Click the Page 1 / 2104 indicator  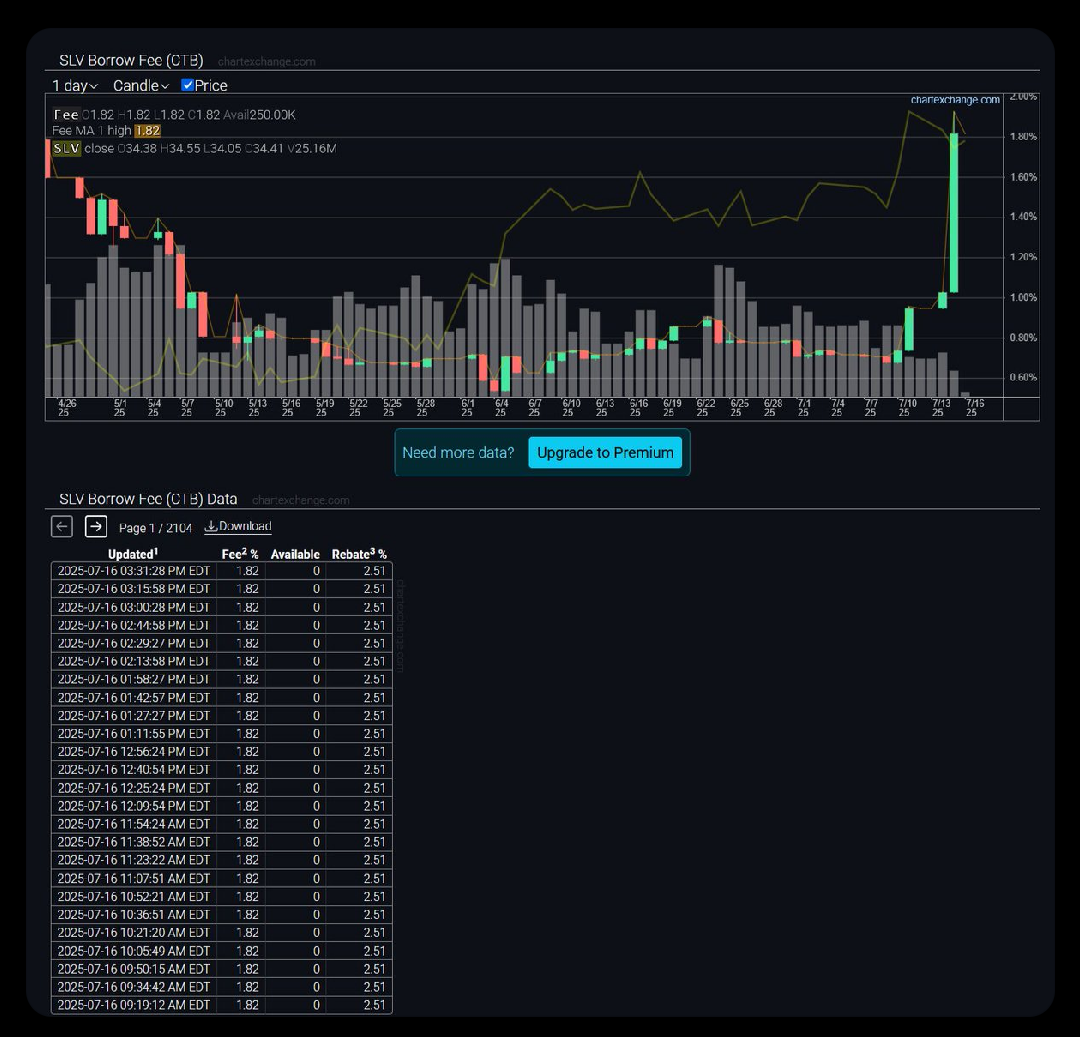coord(155,527)
